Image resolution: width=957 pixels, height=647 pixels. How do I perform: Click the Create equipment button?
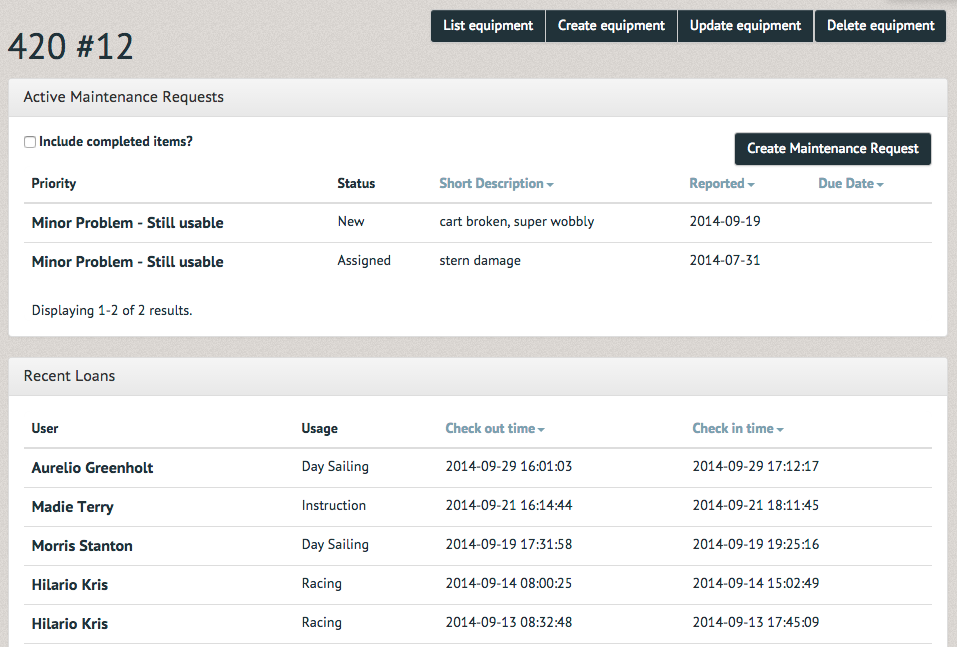click(x=611, y=26)
